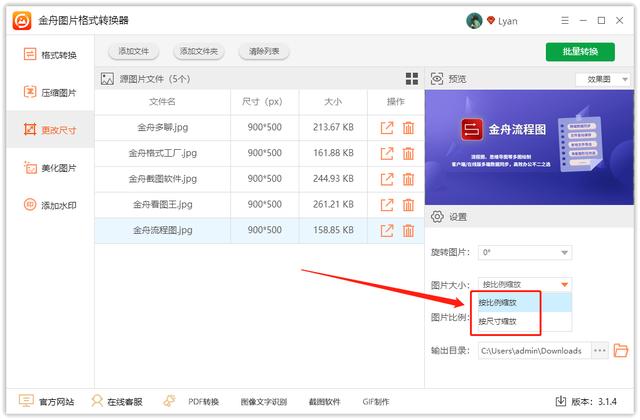Open export icon for 金舟截图软件.jpg
640x420 pixels.
[387, 179]
